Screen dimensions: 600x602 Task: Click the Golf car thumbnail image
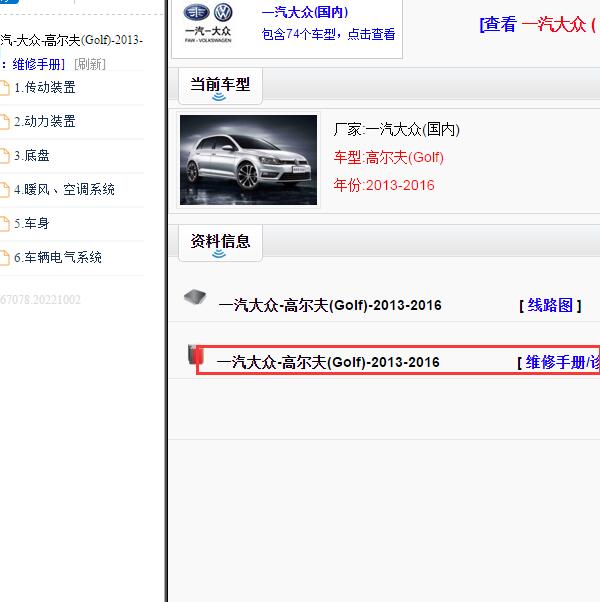[248, 160]
